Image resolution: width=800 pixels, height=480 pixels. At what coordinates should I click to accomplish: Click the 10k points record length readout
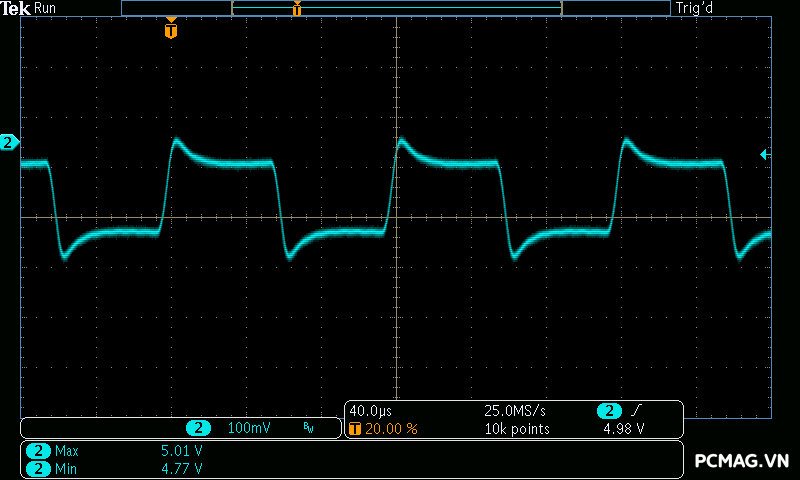(517, 429)
